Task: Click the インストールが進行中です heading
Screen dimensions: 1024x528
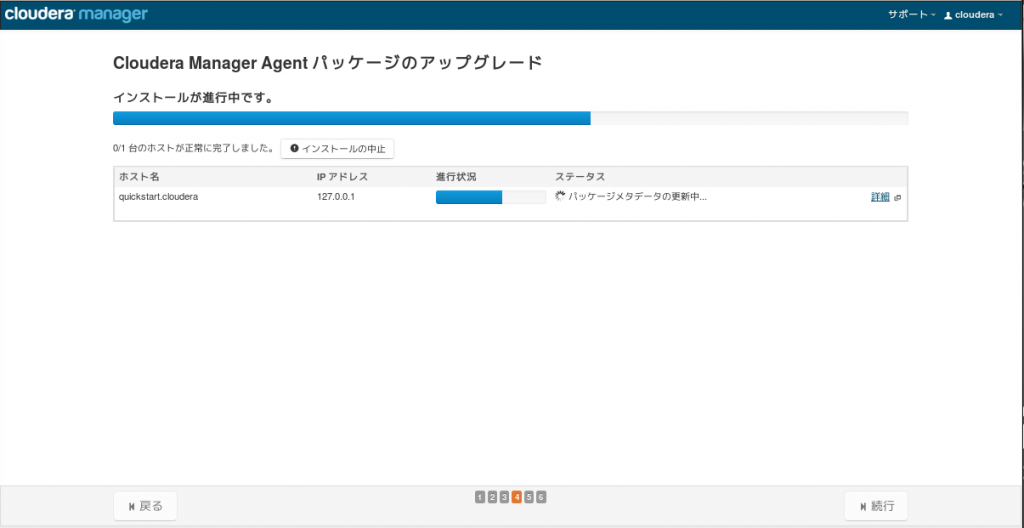Action: click(x=193, y=98)
